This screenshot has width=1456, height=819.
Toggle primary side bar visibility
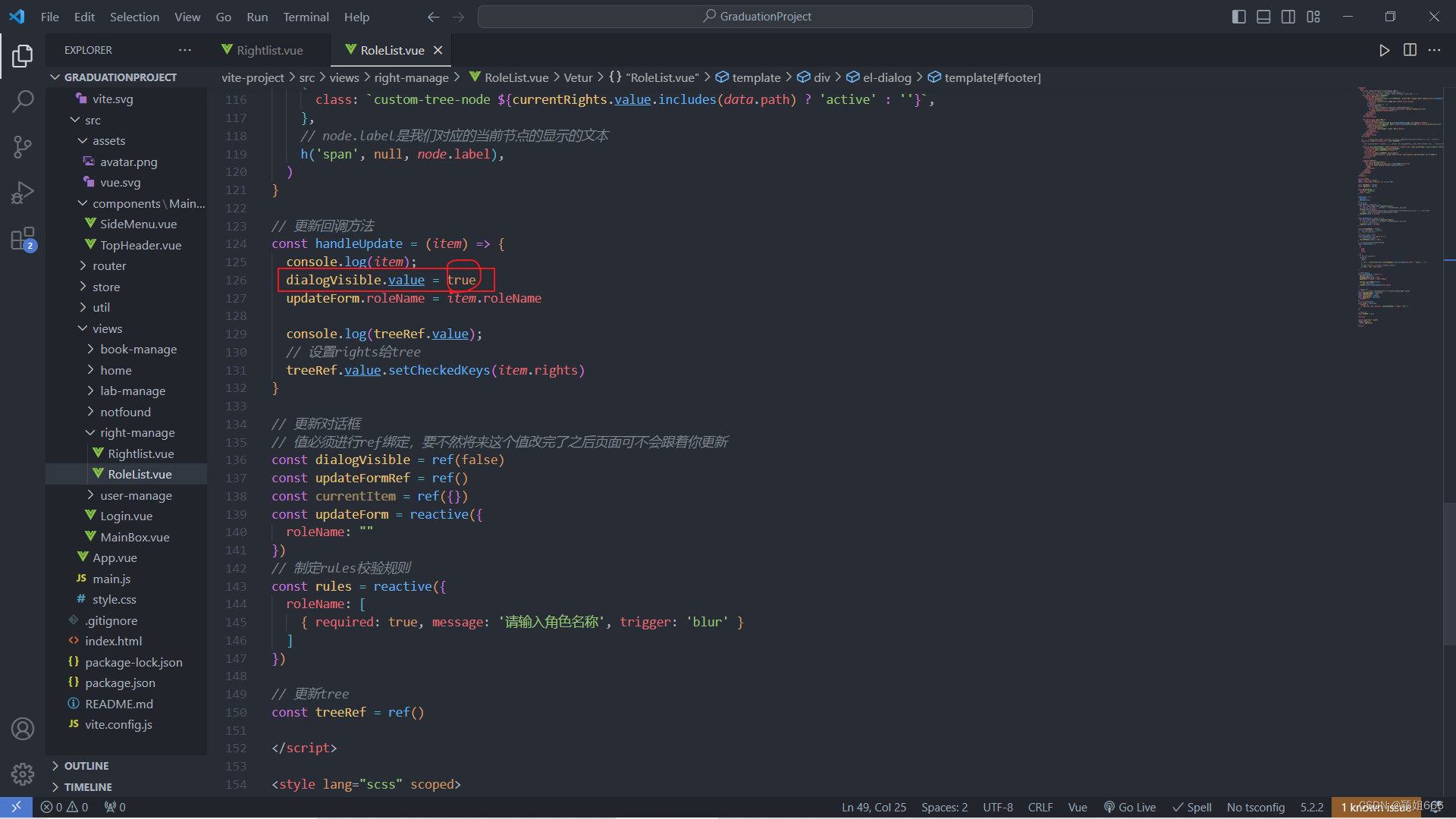coord(1238,17)
